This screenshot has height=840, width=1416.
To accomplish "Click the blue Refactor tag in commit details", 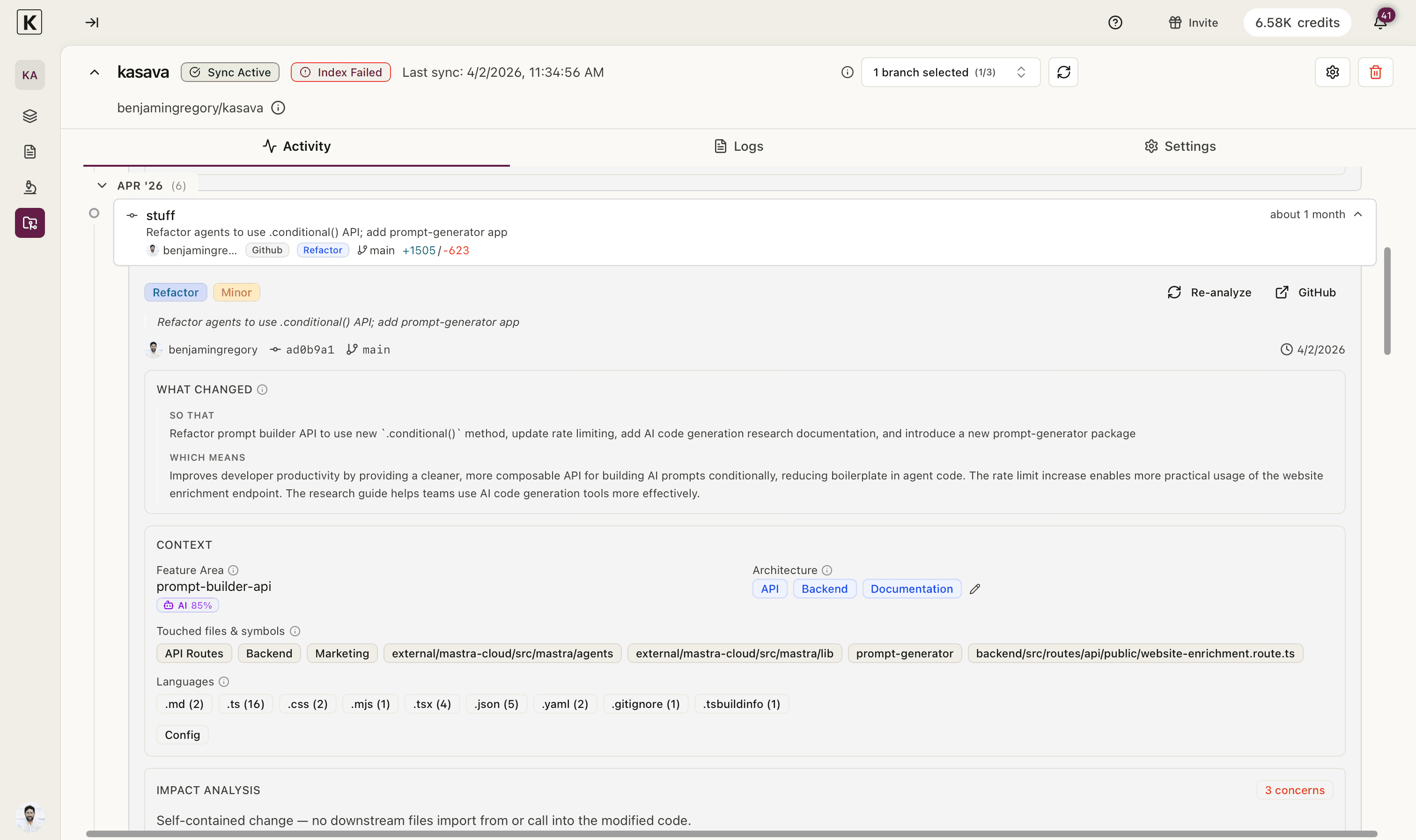I will click(x=176, y=293).
